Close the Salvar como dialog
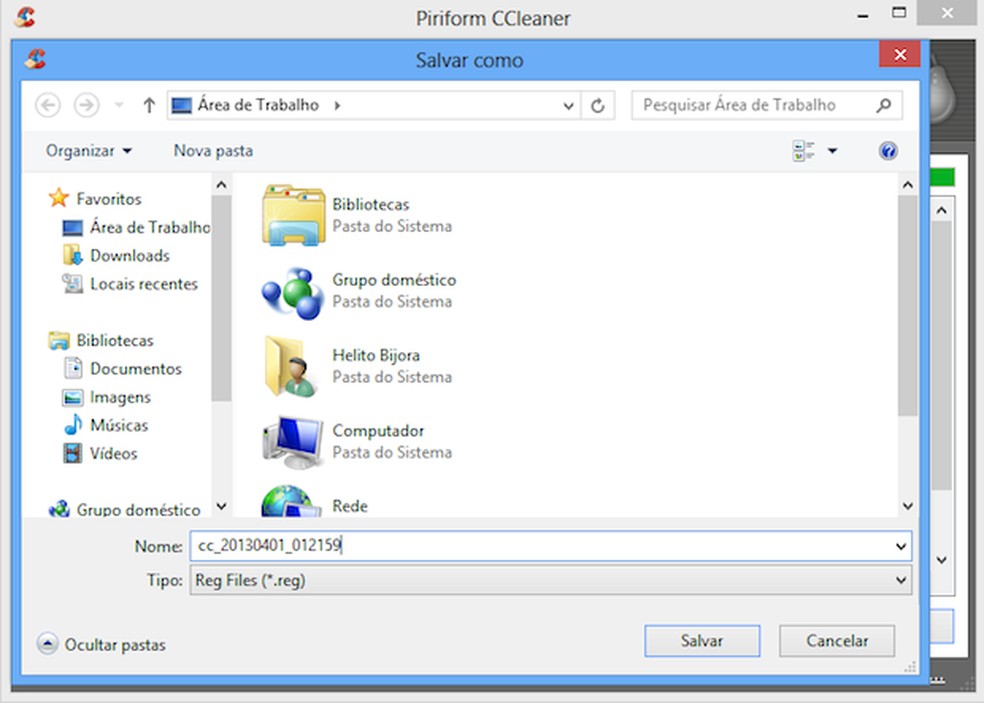 [900, 55]
